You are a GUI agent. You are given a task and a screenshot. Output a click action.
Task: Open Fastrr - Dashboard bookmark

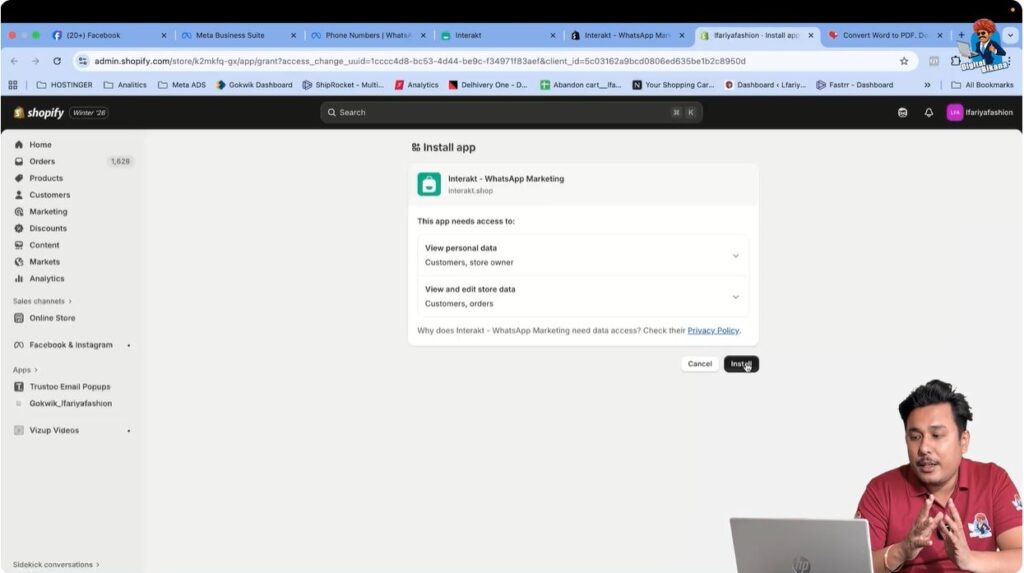pyautogui.click(x=855, y=85)
